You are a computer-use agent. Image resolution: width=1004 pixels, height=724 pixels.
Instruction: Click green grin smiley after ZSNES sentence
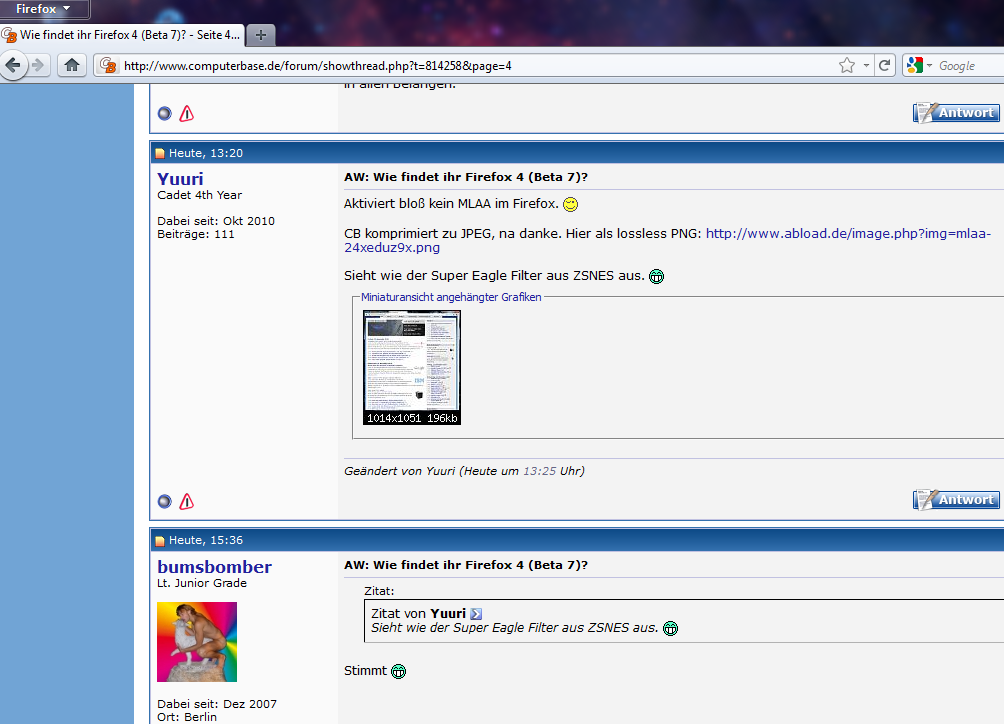point(656,277)
